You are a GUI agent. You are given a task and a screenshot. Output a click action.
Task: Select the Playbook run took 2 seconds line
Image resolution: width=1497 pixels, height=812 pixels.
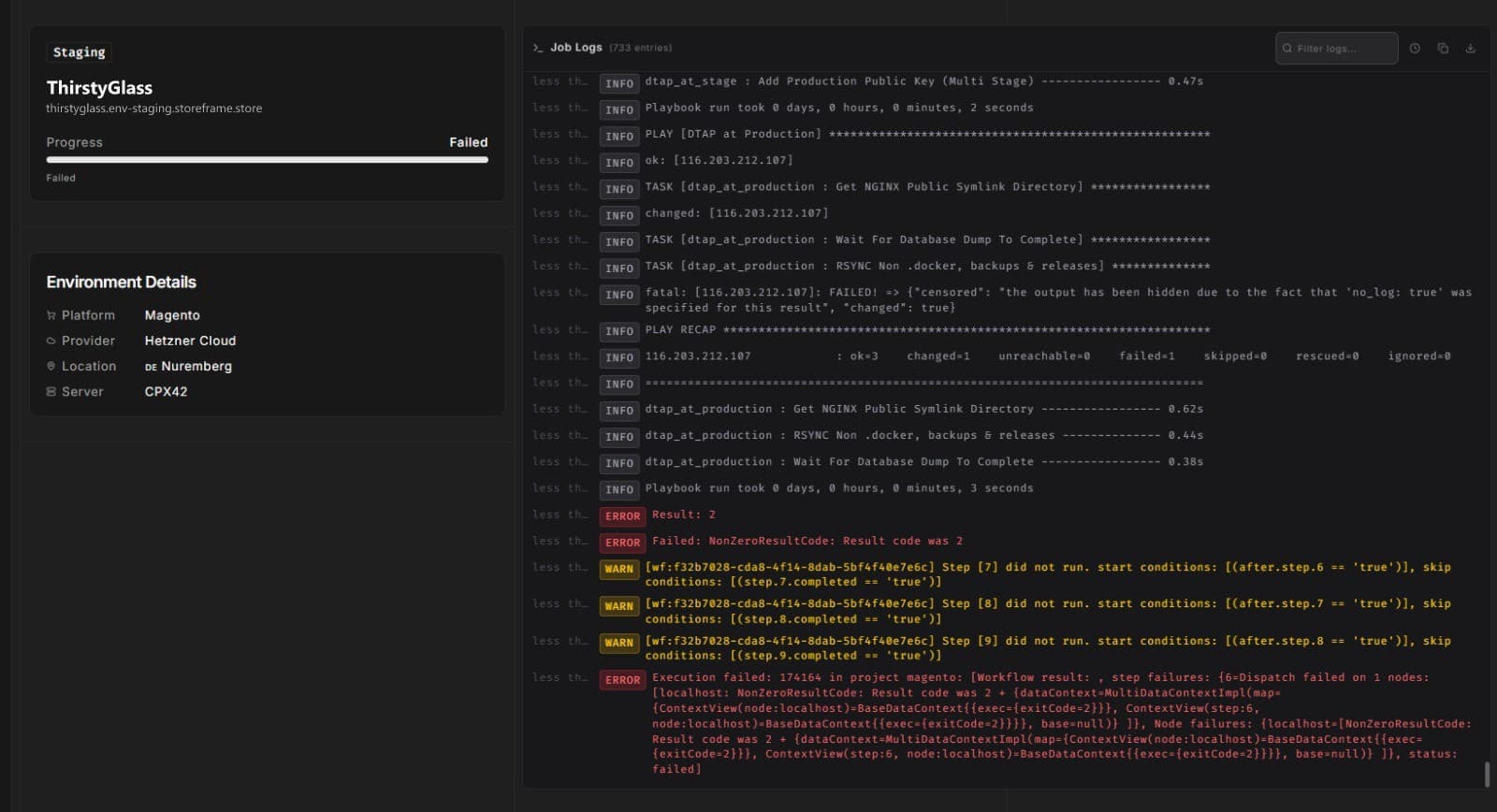tap(839, 108)
